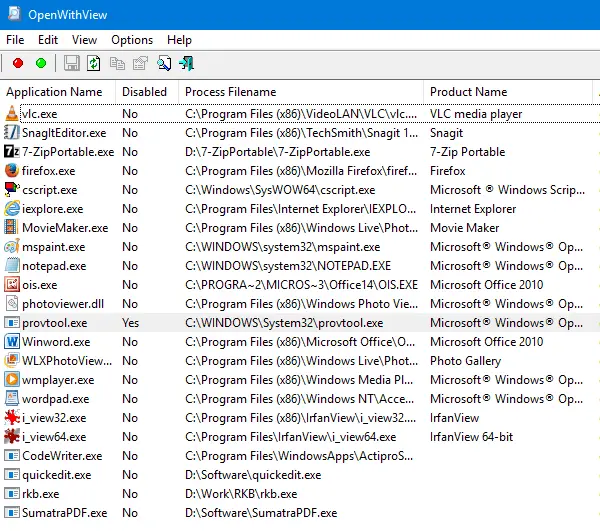
Task: Select the provtool.exe row
Action: 300,323
